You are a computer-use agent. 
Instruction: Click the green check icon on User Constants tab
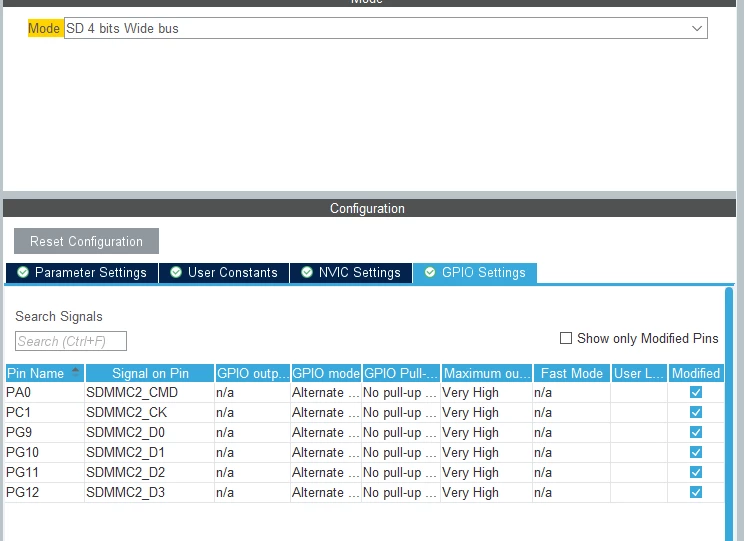click(x=176, y=272)
